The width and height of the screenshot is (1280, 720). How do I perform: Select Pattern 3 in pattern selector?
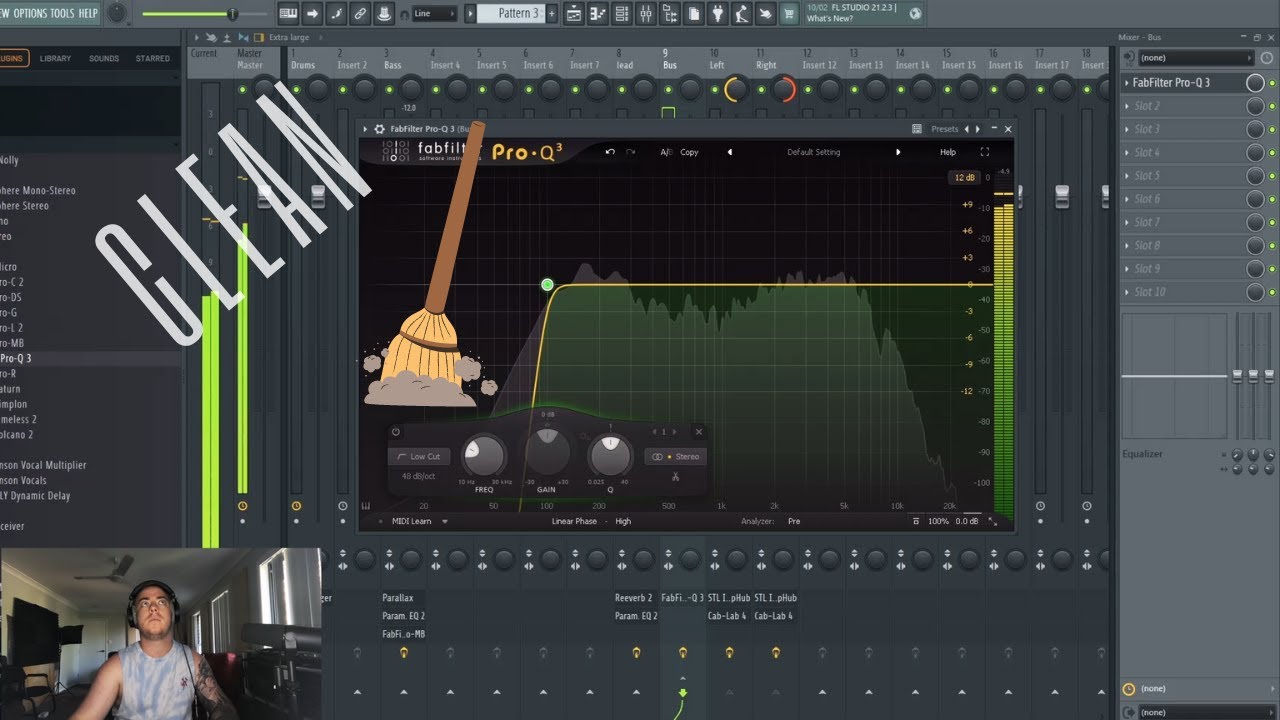coord(511,13)
